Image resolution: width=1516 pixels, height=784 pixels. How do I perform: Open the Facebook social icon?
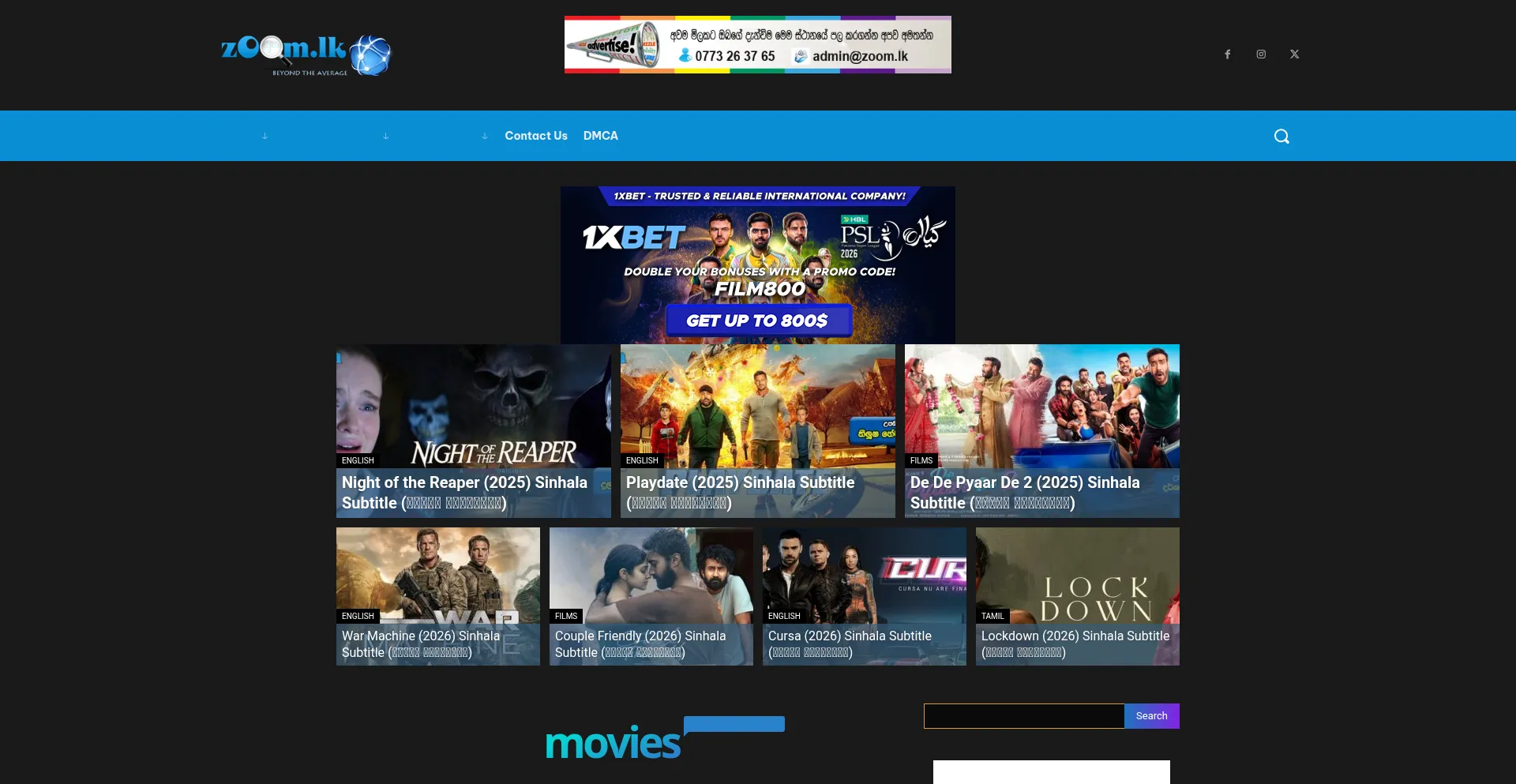pyautogui.click(x=1228, y=54)
